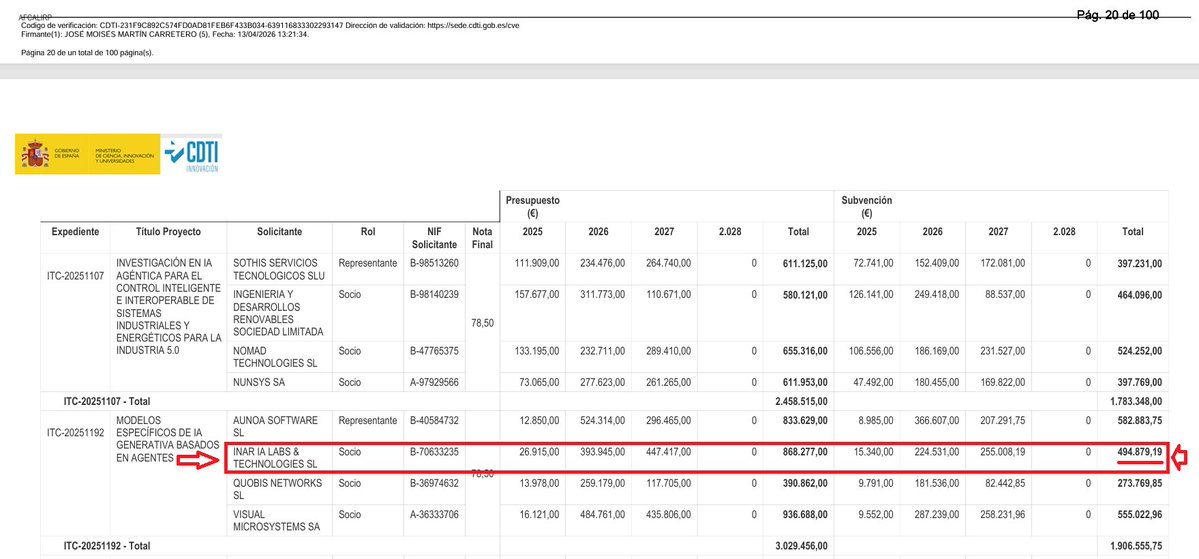The width and height of the screenshot is (1199, 559).
Task: Click NIF B-70633235
Action: pyautogui.click(x=434, y=452)
